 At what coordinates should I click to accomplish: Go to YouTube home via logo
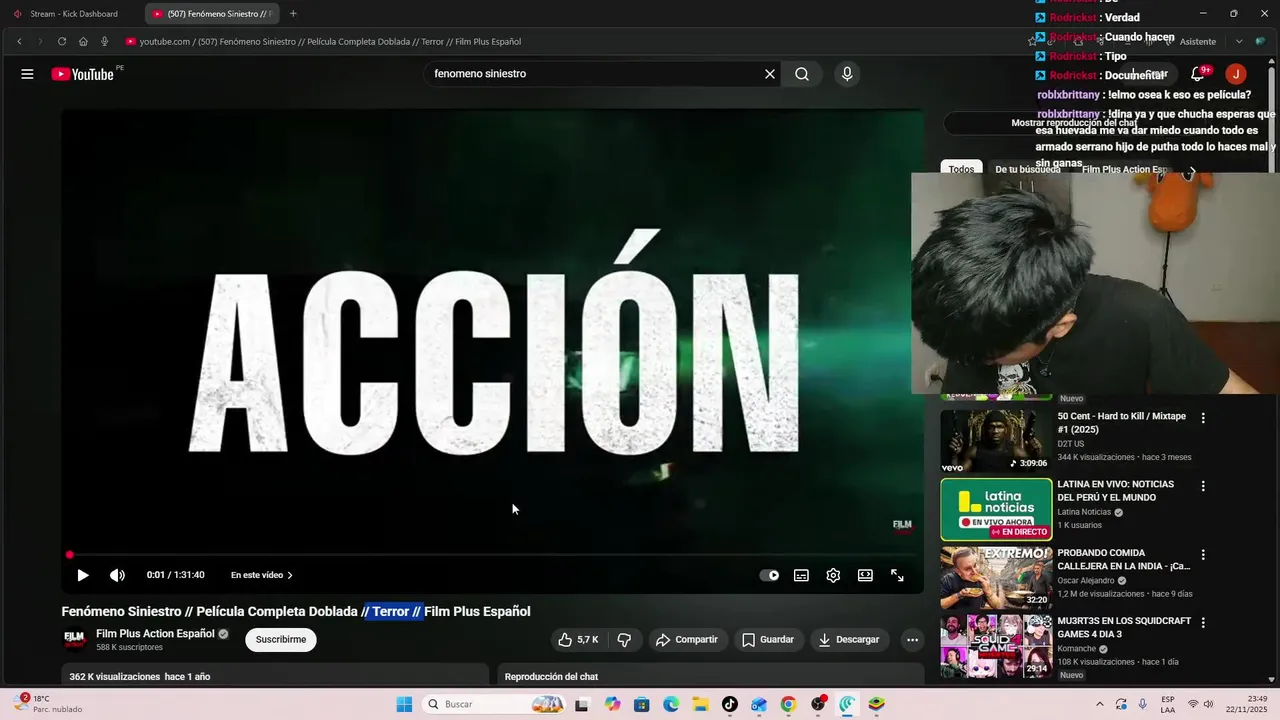[82, 74]
